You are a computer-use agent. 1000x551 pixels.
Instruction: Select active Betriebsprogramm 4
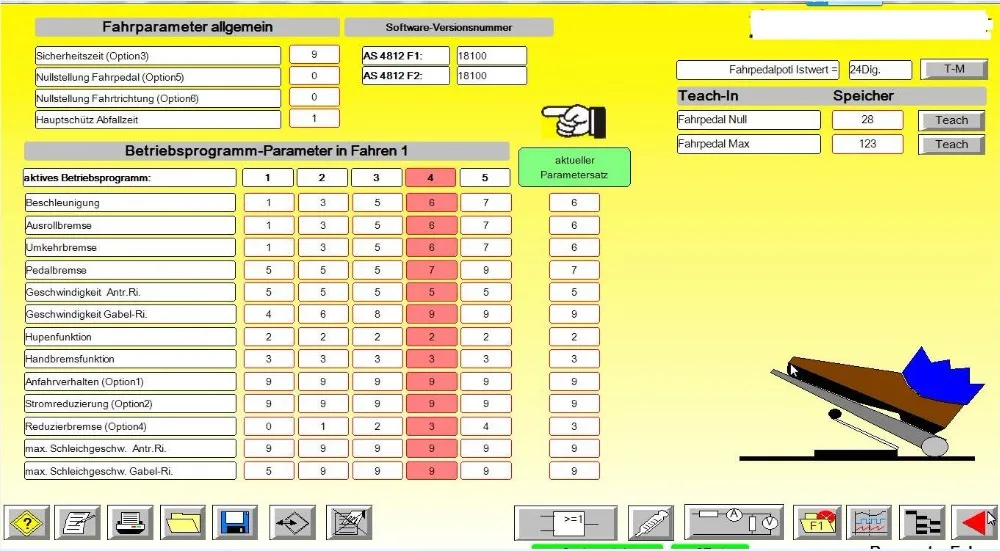point(430,178)
